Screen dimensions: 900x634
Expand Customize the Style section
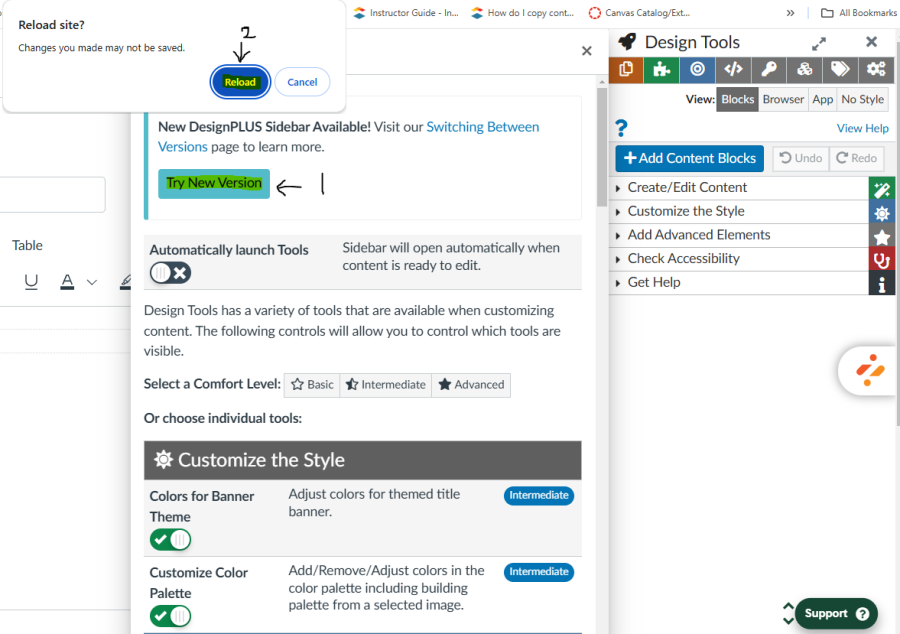pos(739,211)
